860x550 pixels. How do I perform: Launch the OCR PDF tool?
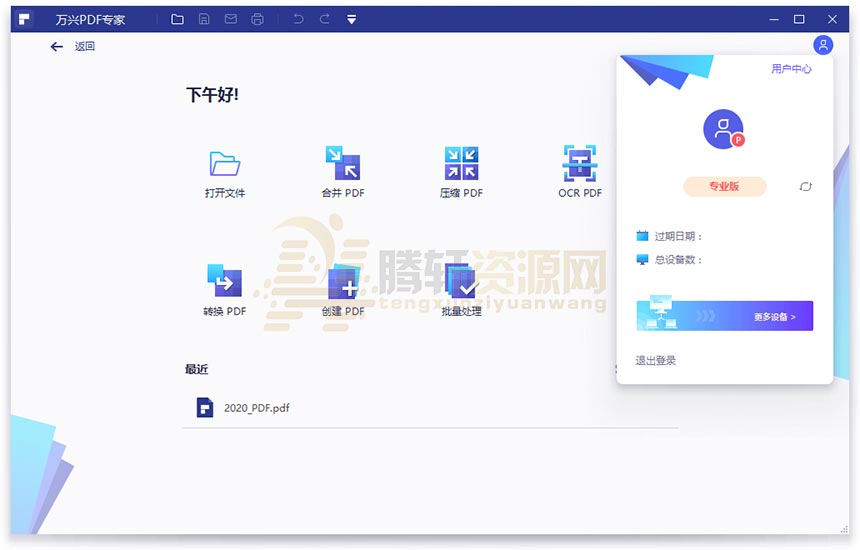(580, 164)
